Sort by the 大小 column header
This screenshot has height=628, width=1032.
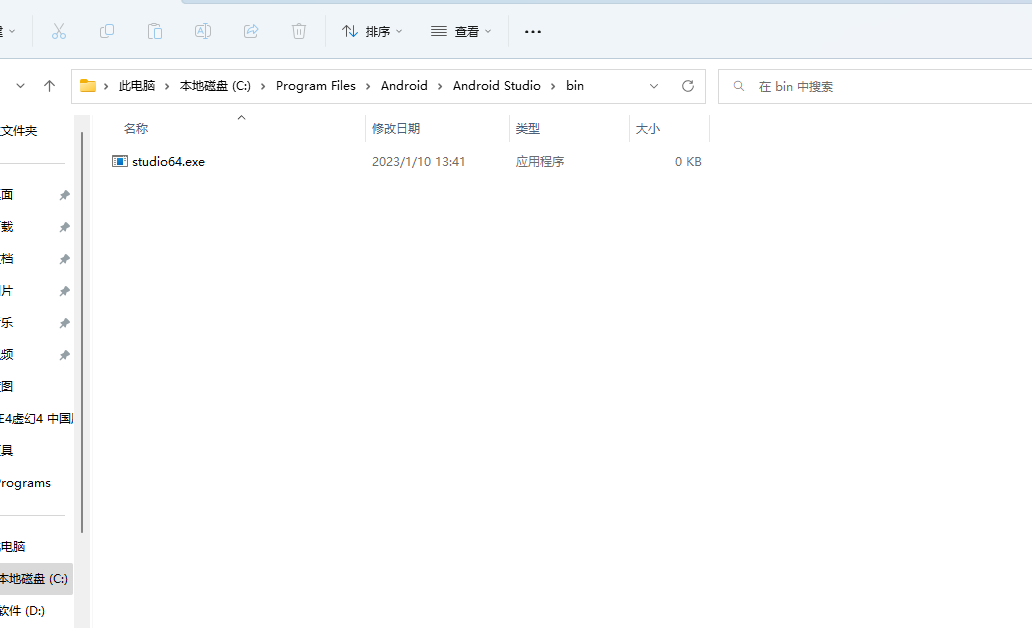point(648,128)
